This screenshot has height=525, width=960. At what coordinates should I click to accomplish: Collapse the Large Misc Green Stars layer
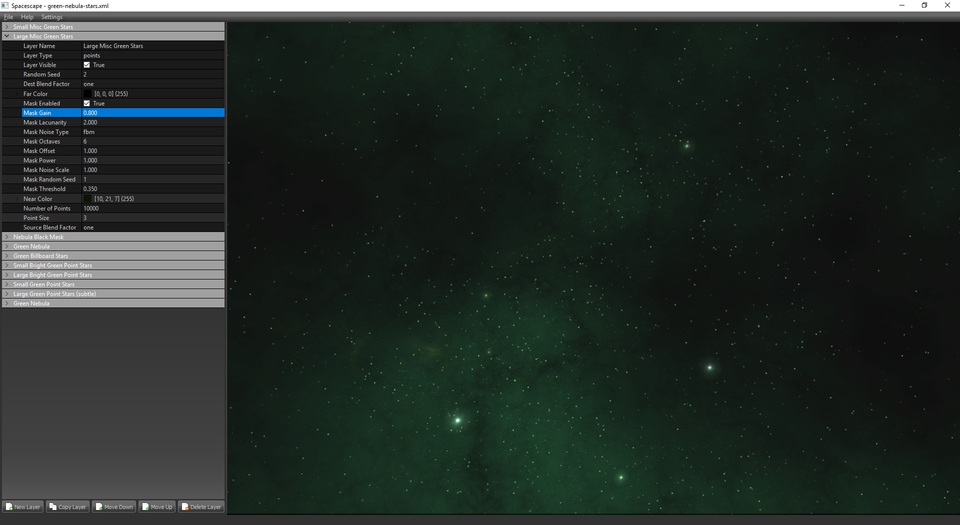pos(7,36)
